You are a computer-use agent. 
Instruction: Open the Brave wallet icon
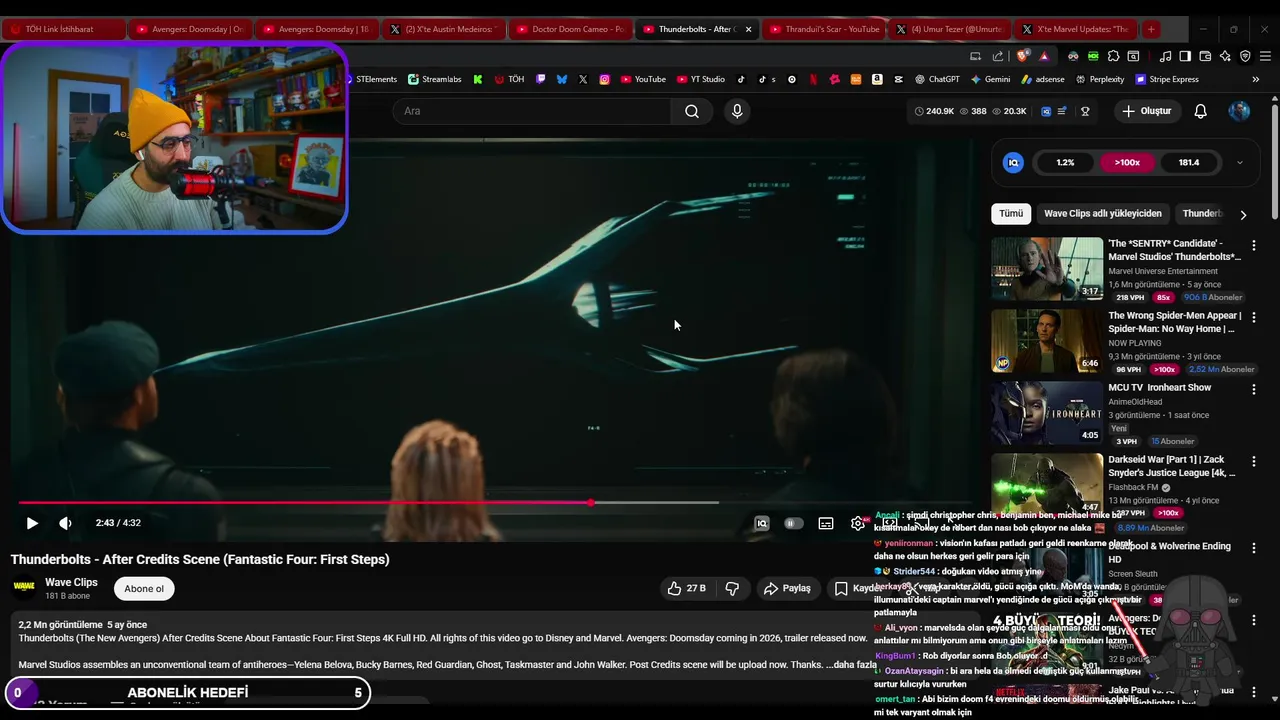coord(1205,56)
